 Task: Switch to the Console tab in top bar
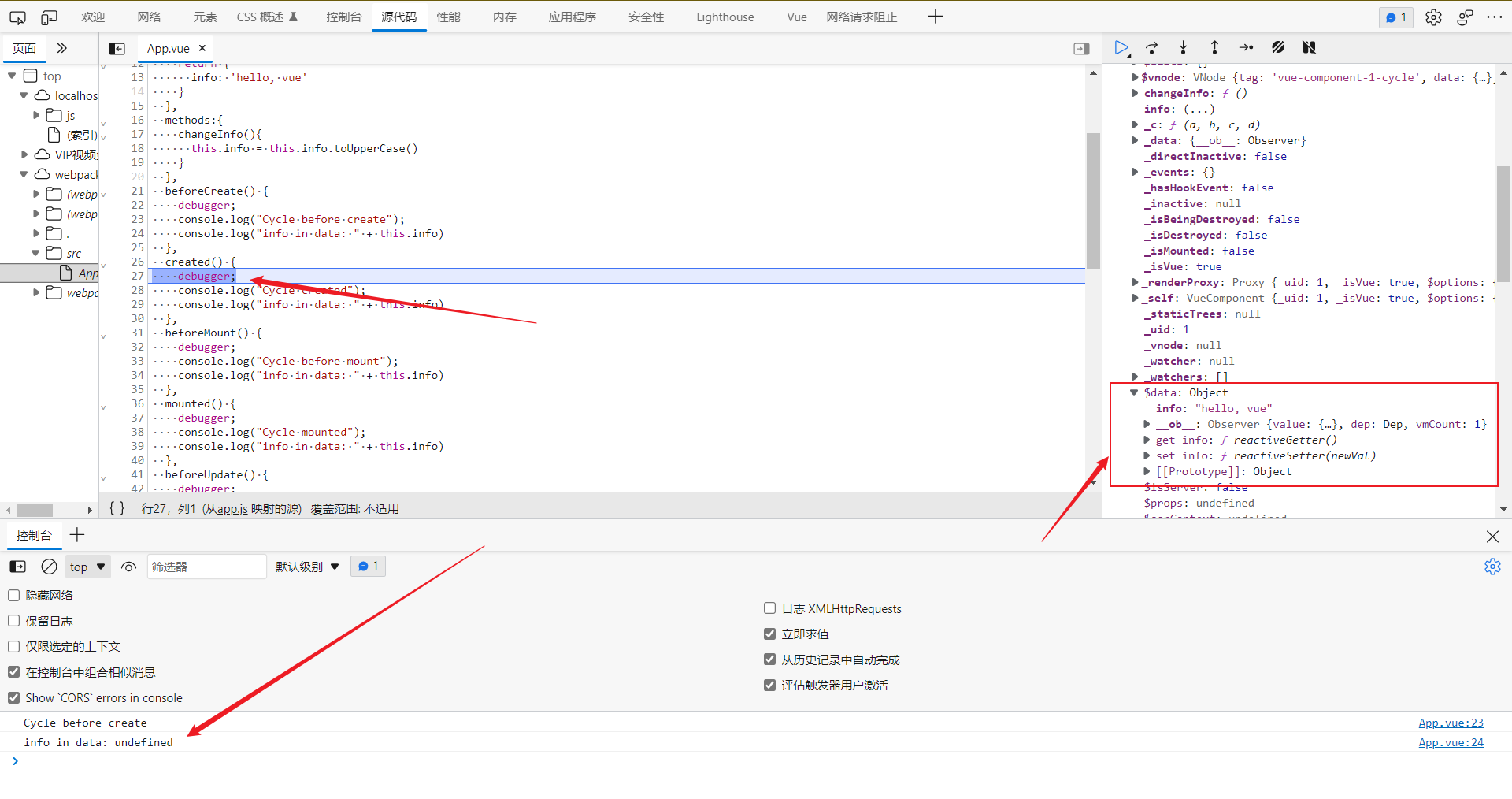[344, 17]
